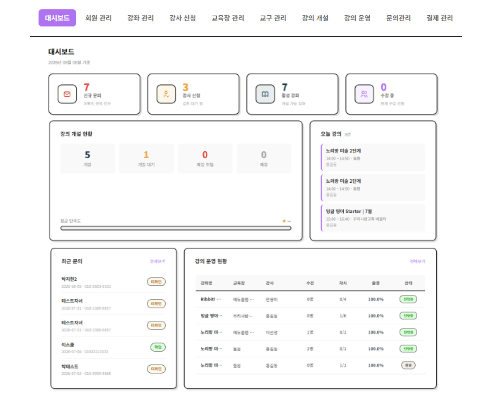Click the green status badge for 미스콜 inquiry
The width and height of the screenshot is (500, 400).
(x=158, y=347)
